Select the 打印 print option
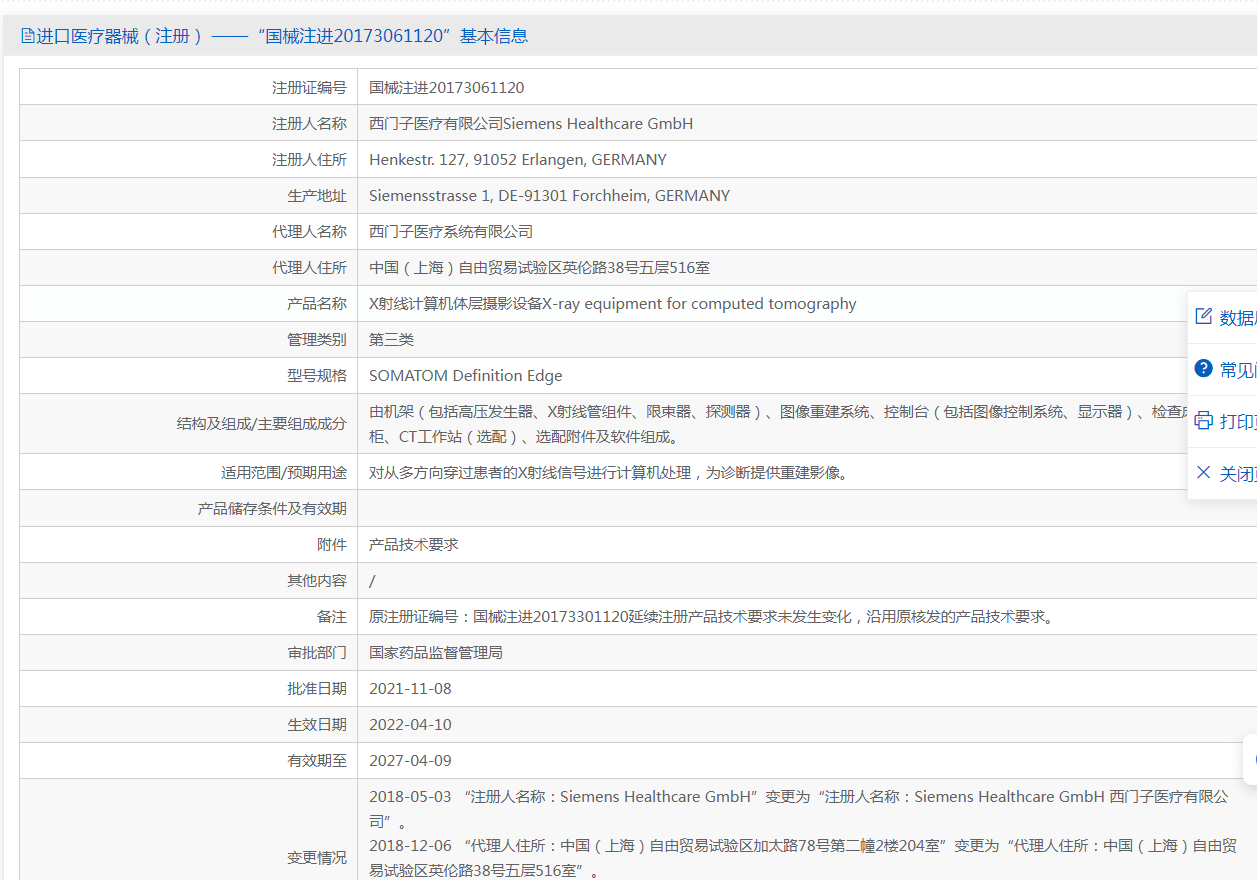The height and width of the screenshot is (880, 1257). pos(1238,422)
